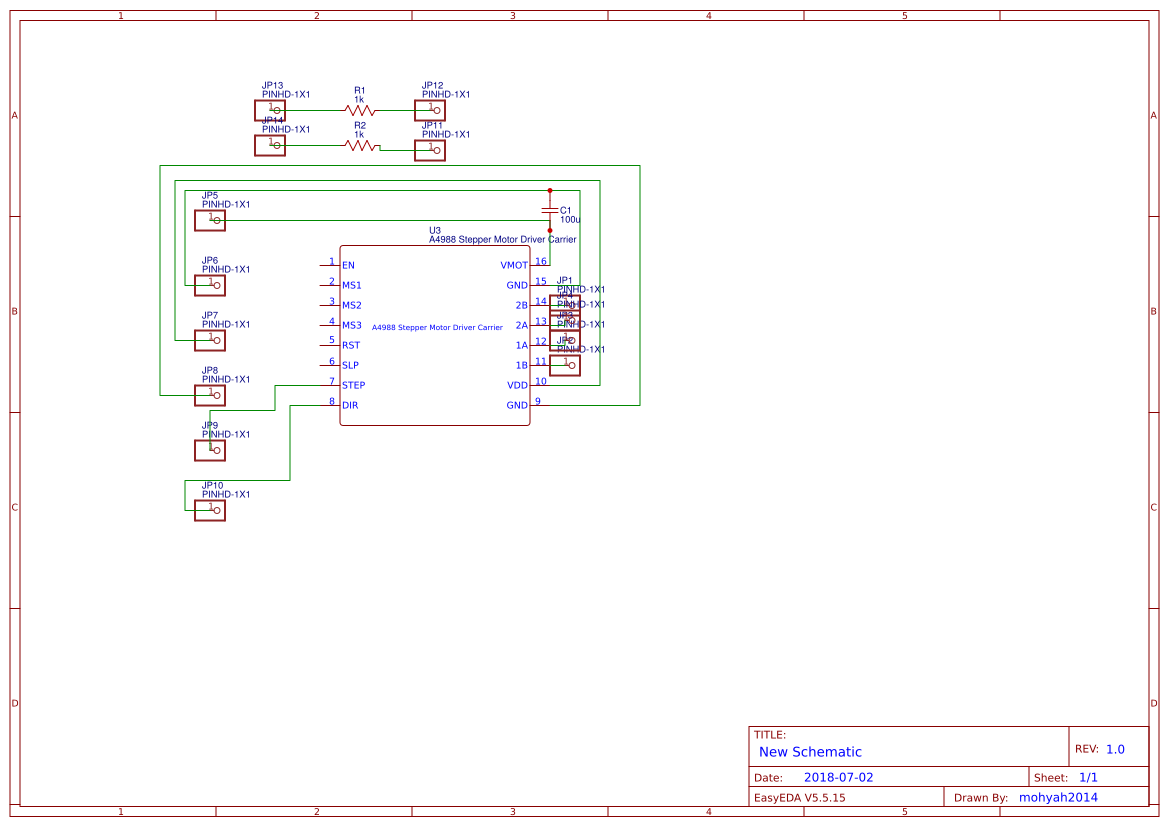Screen dimensions: 1169x827
Task: Click the date 2018-07-02
Action: click(x=838, y=777)
